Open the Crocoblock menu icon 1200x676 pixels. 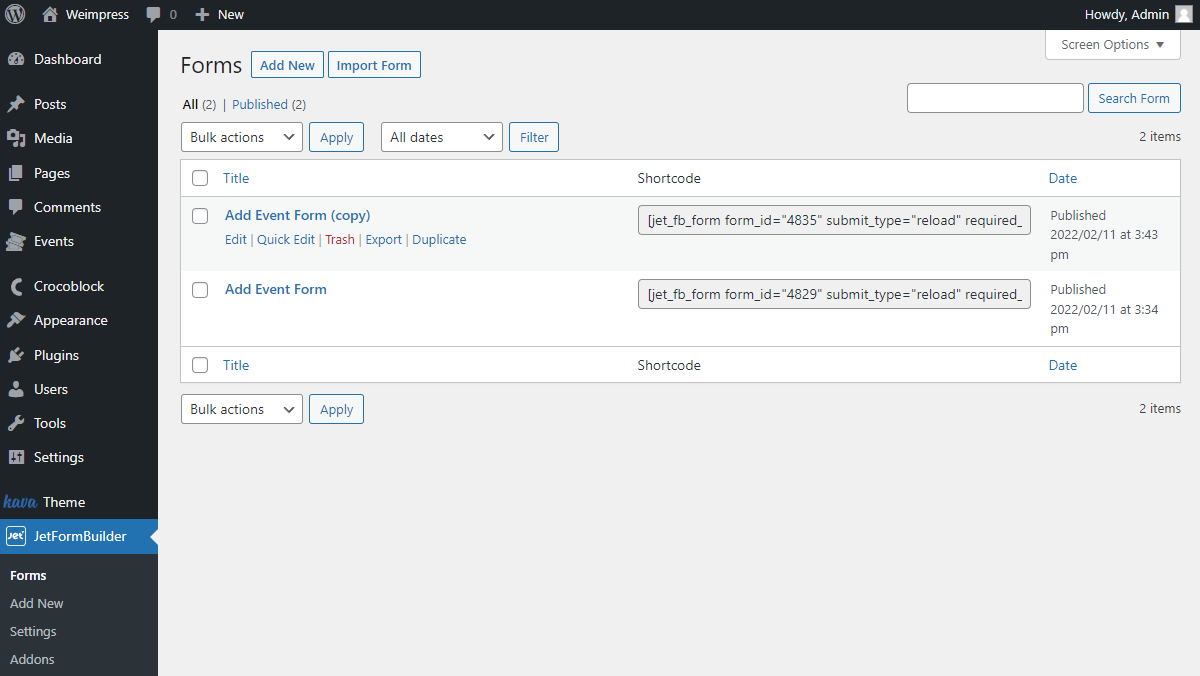(16, 286)
